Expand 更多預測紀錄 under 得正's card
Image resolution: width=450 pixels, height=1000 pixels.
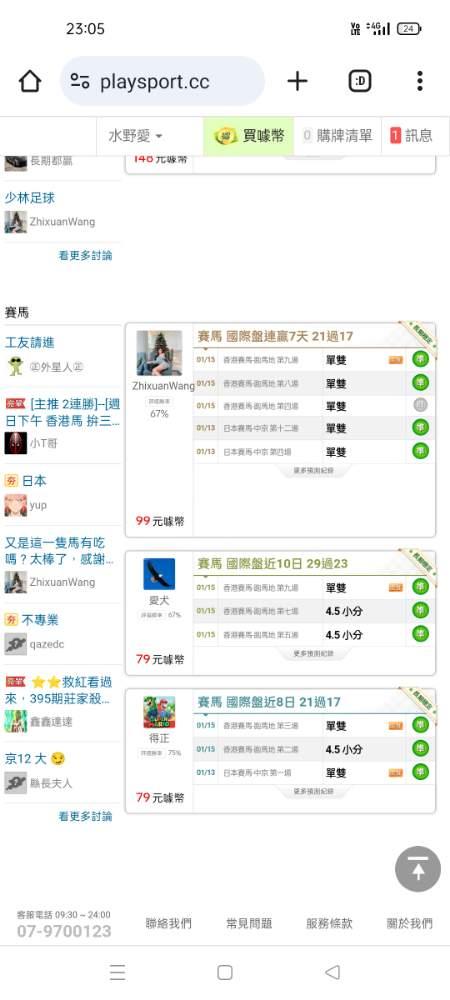pos(313,791)
